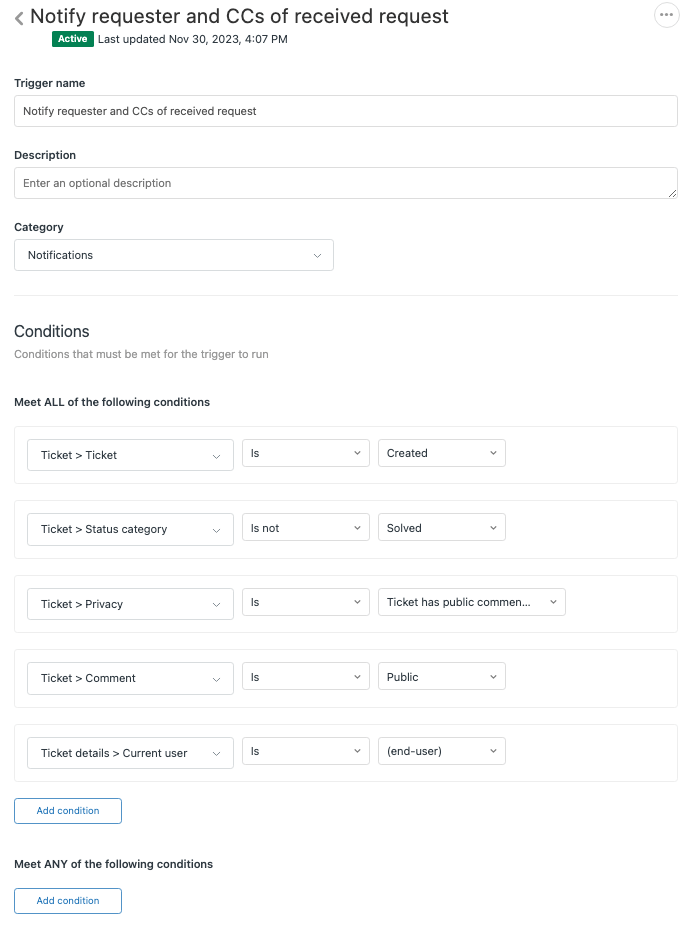
Task: Click the chevron on the (end-user) dropdown
Action: [492, 751]
